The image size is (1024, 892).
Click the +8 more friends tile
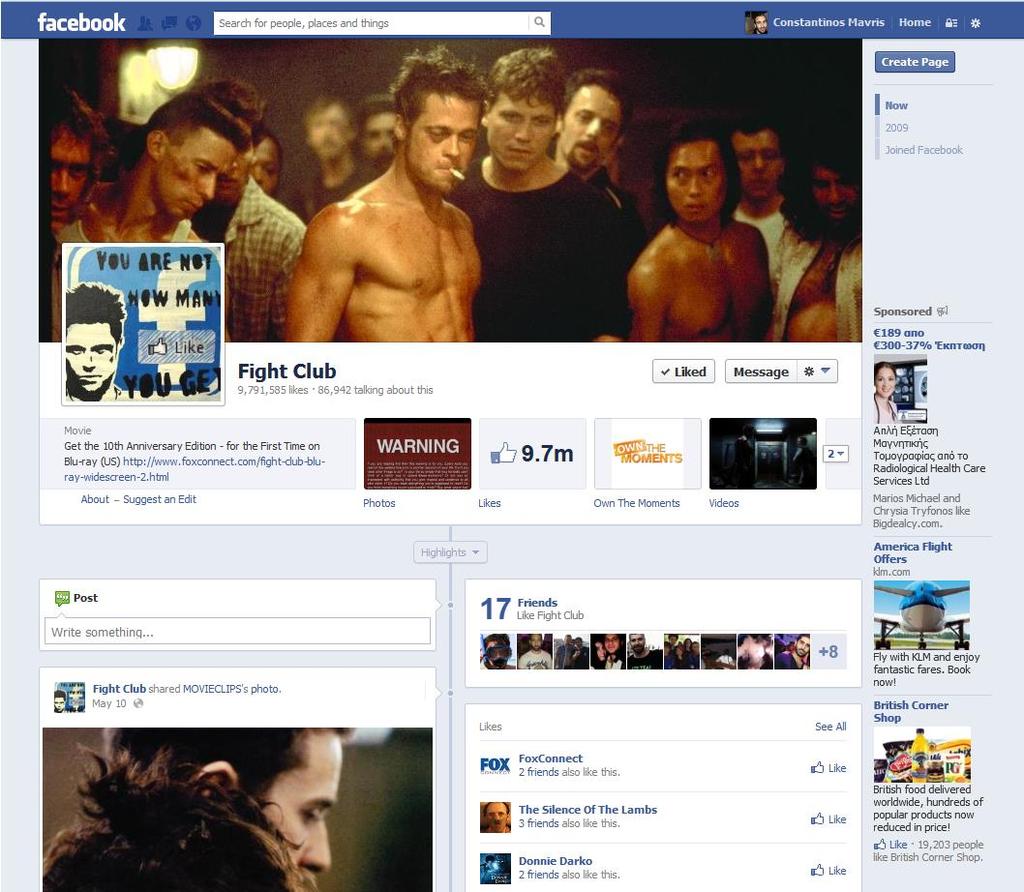pos(828,651)
